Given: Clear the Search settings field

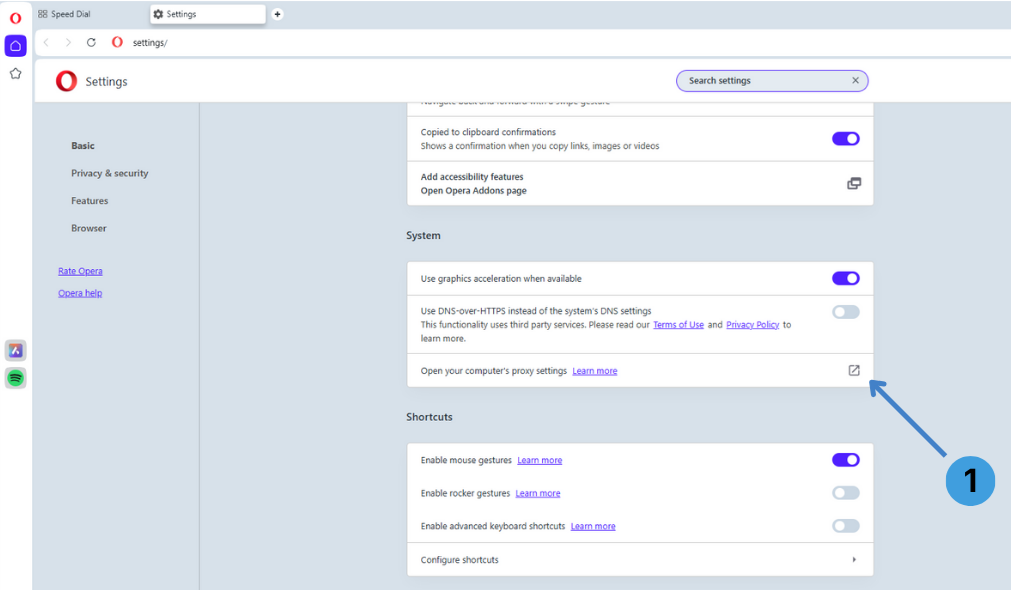Looking at the screenshot, I should tap(855, 81).
